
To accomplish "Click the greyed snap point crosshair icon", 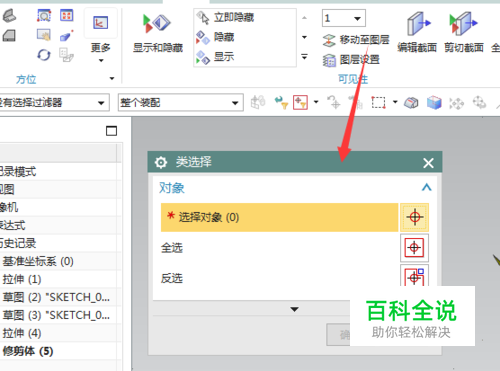I will click(x=334, y=103).
